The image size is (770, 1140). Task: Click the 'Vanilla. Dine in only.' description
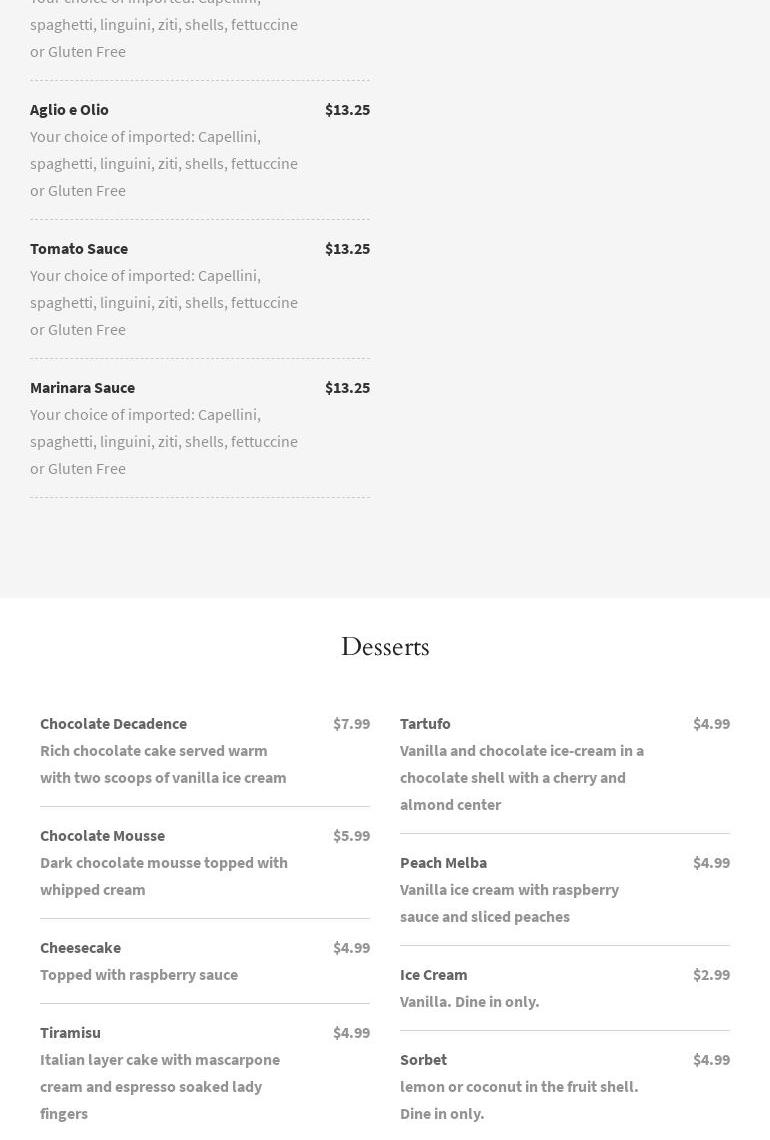point(469,1001)
